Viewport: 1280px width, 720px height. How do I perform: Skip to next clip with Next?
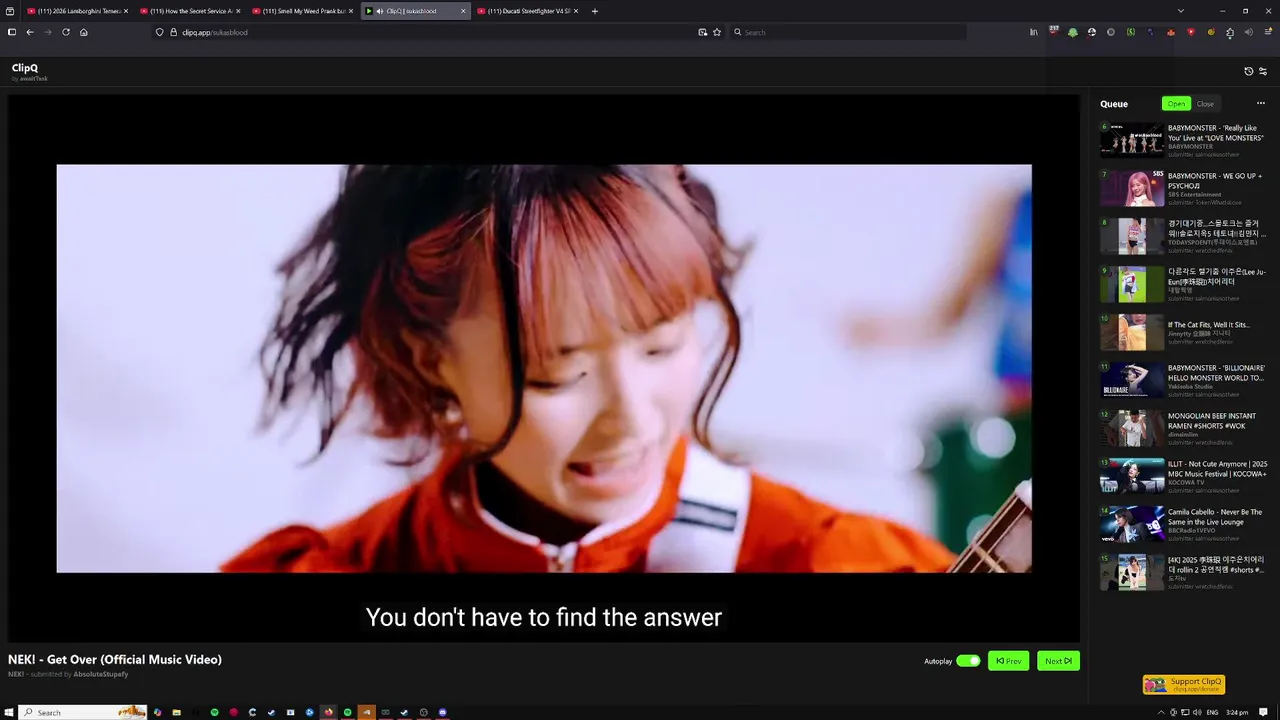click(1058, 661)
